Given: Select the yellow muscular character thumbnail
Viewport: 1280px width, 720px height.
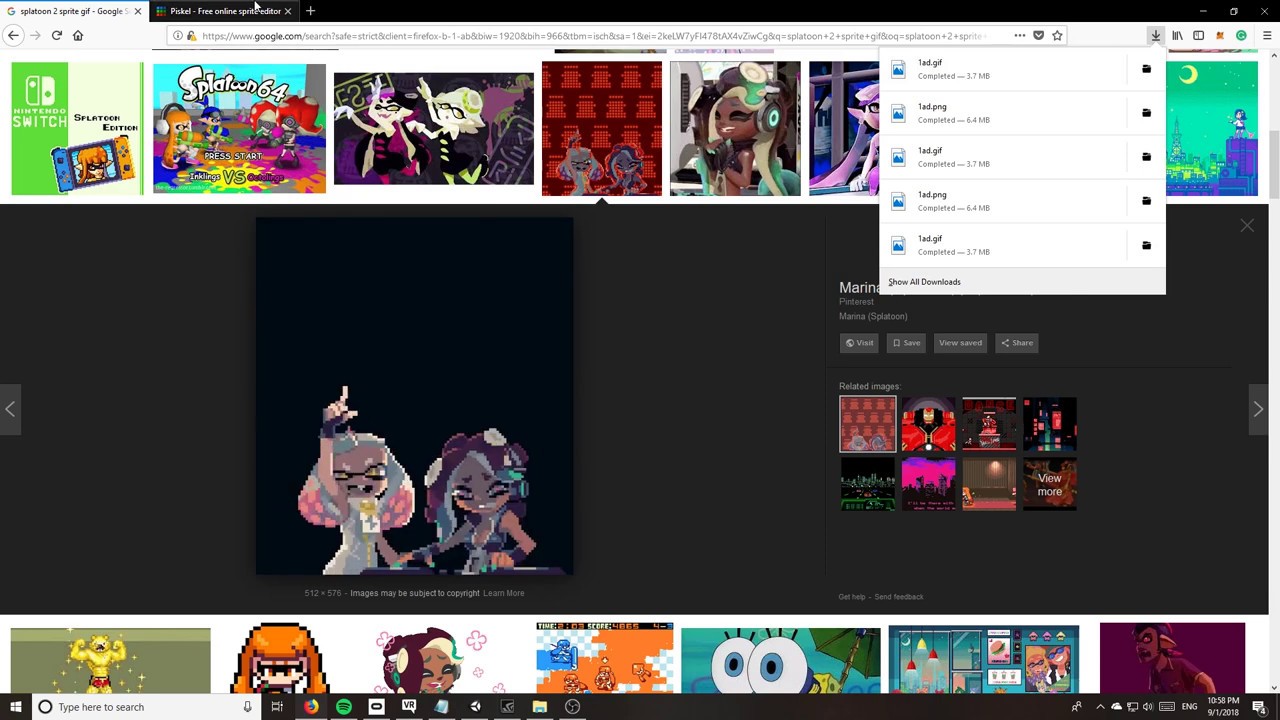Looking at the screenshot, I should click(111, 659).
